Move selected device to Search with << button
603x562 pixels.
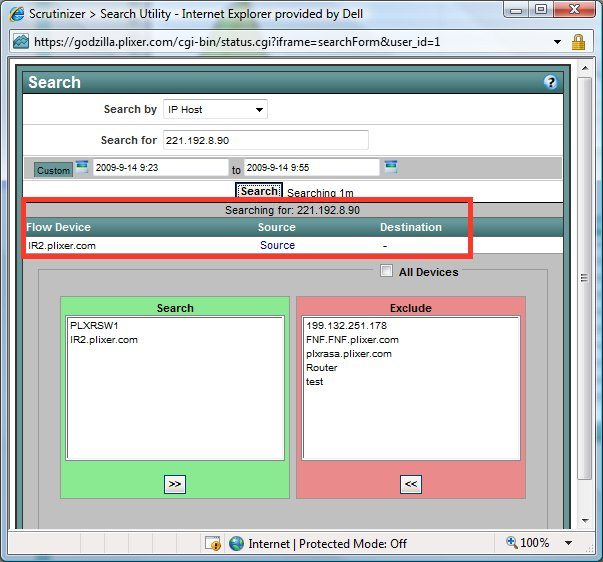click(411, 484)
